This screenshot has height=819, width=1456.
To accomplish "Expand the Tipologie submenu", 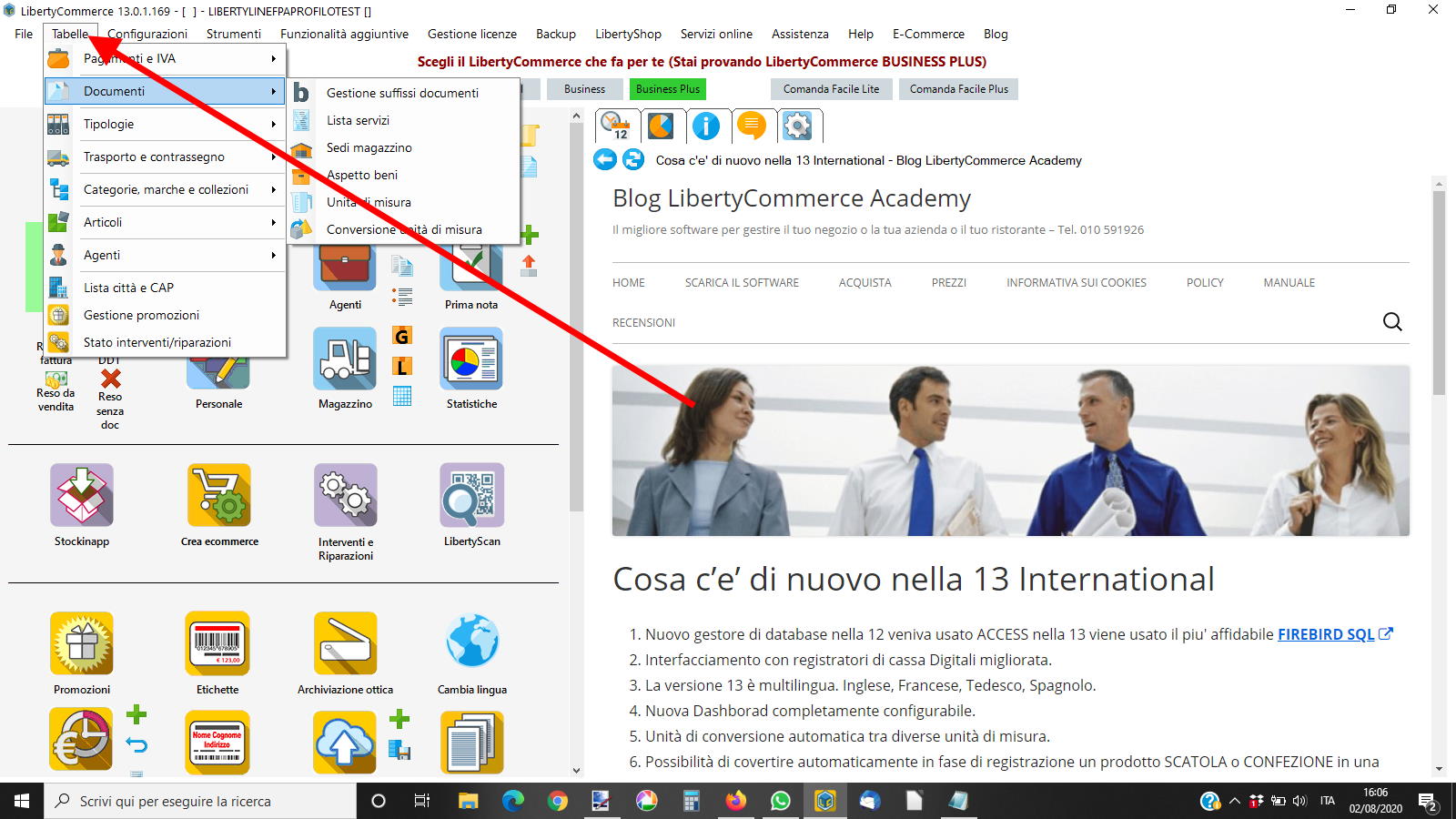I will click(x=166, y=124).
